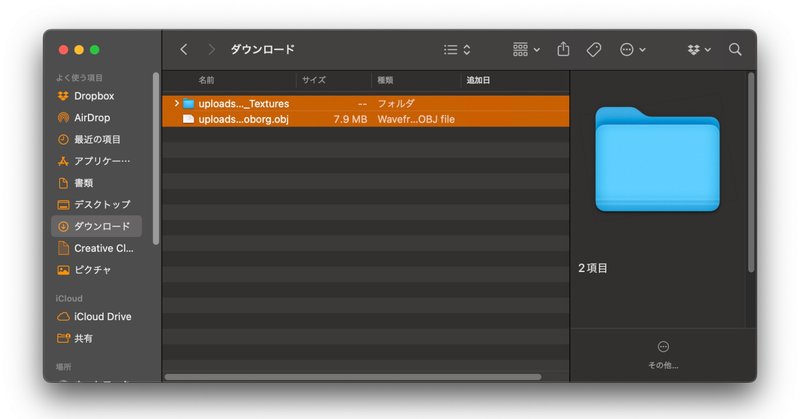Viewport: 800px width, 419px height.
Task: Go back with the left chevron button
Action: 184,50
